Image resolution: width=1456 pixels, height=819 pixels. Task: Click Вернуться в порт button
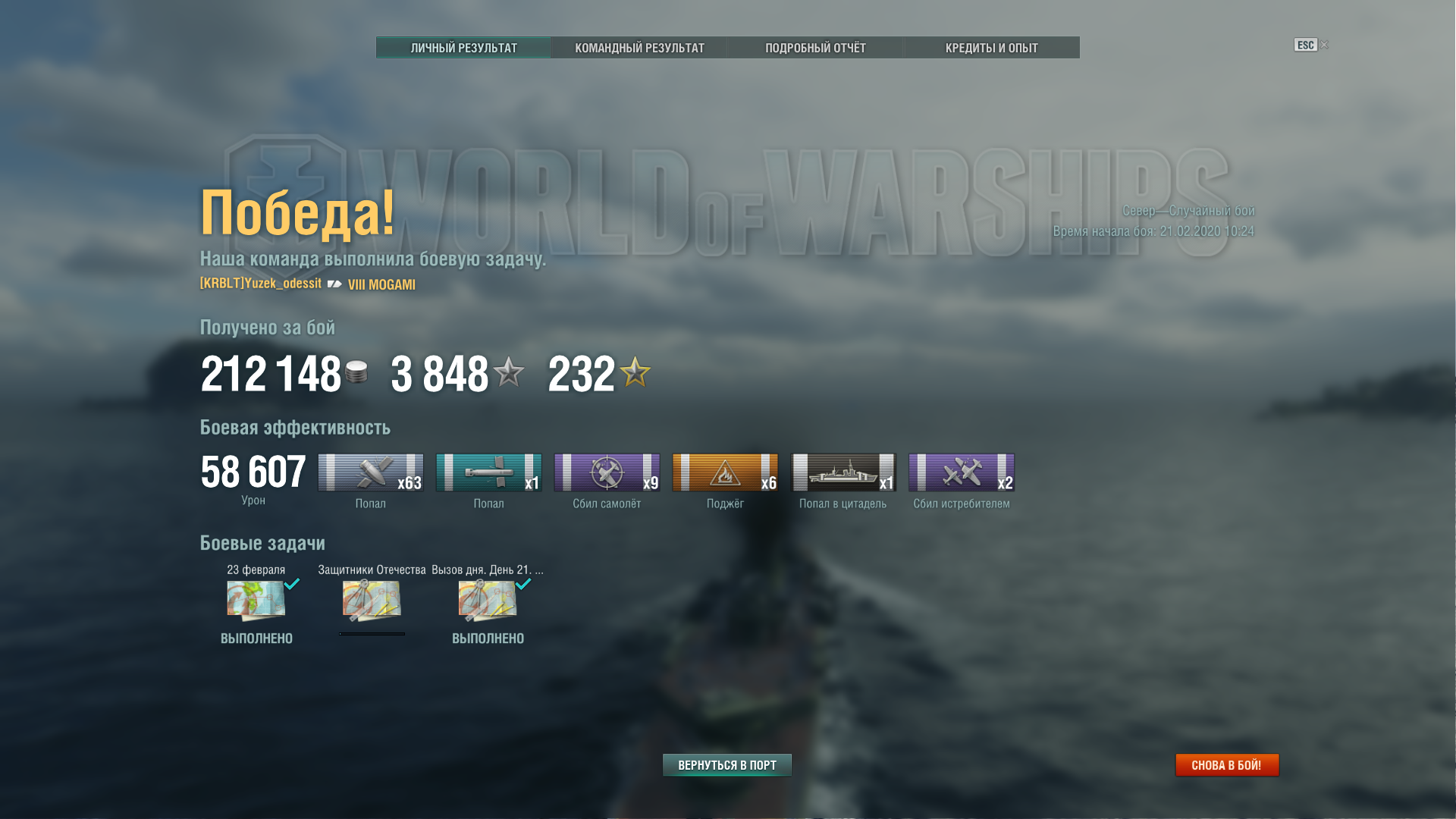point(727,765)
